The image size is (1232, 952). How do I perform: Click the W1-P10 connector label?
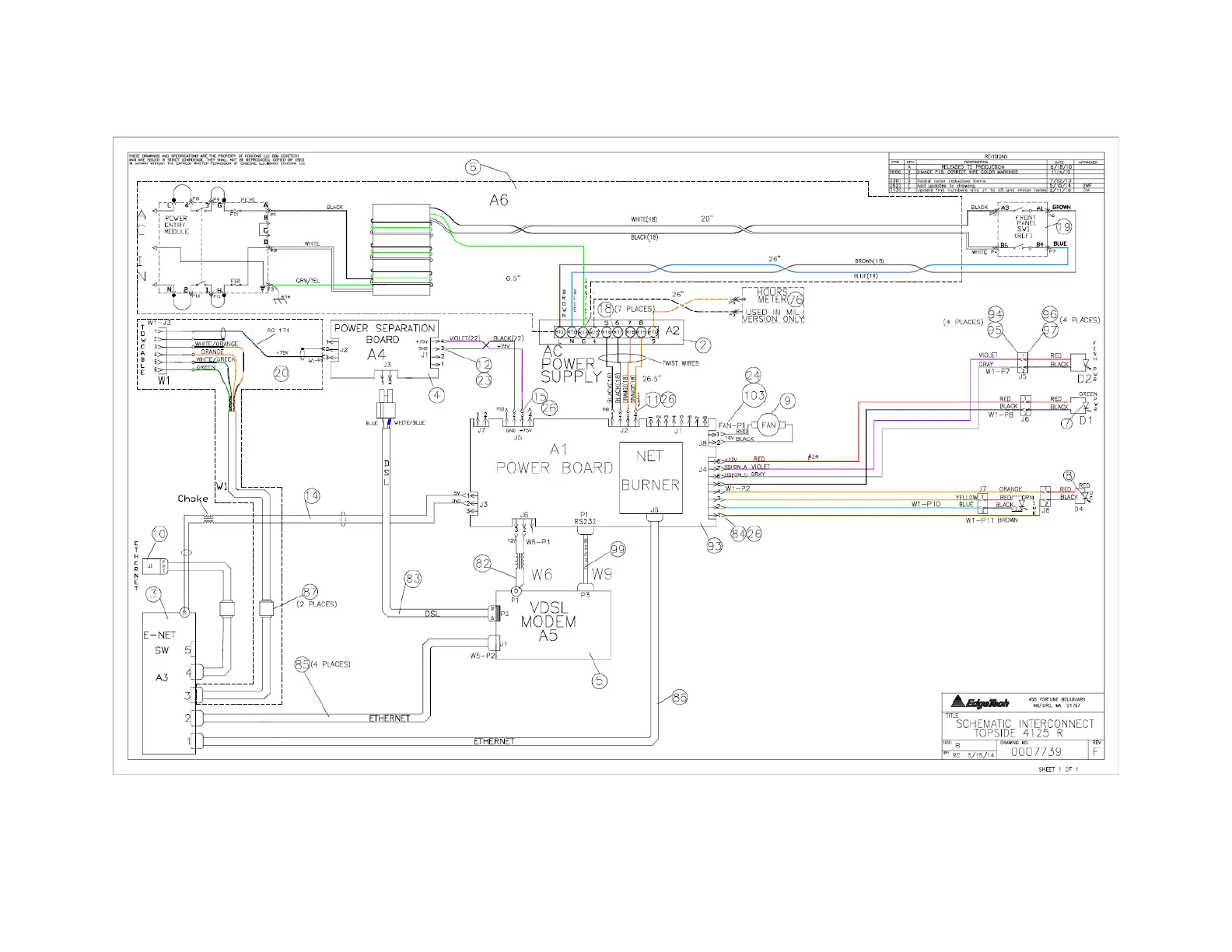point(926,504)
